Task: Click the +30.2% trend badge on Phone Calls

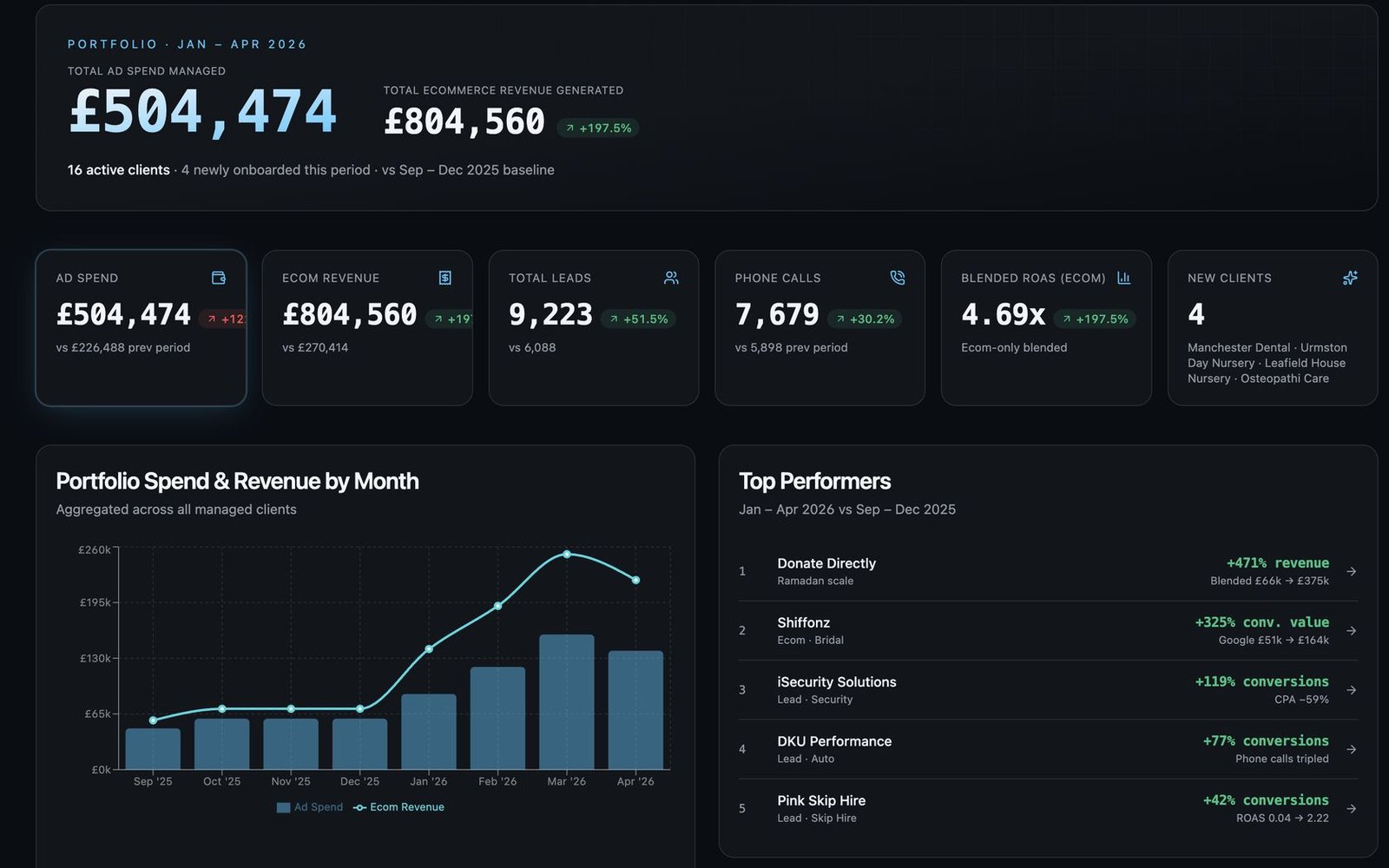Action: click(865, 319)
